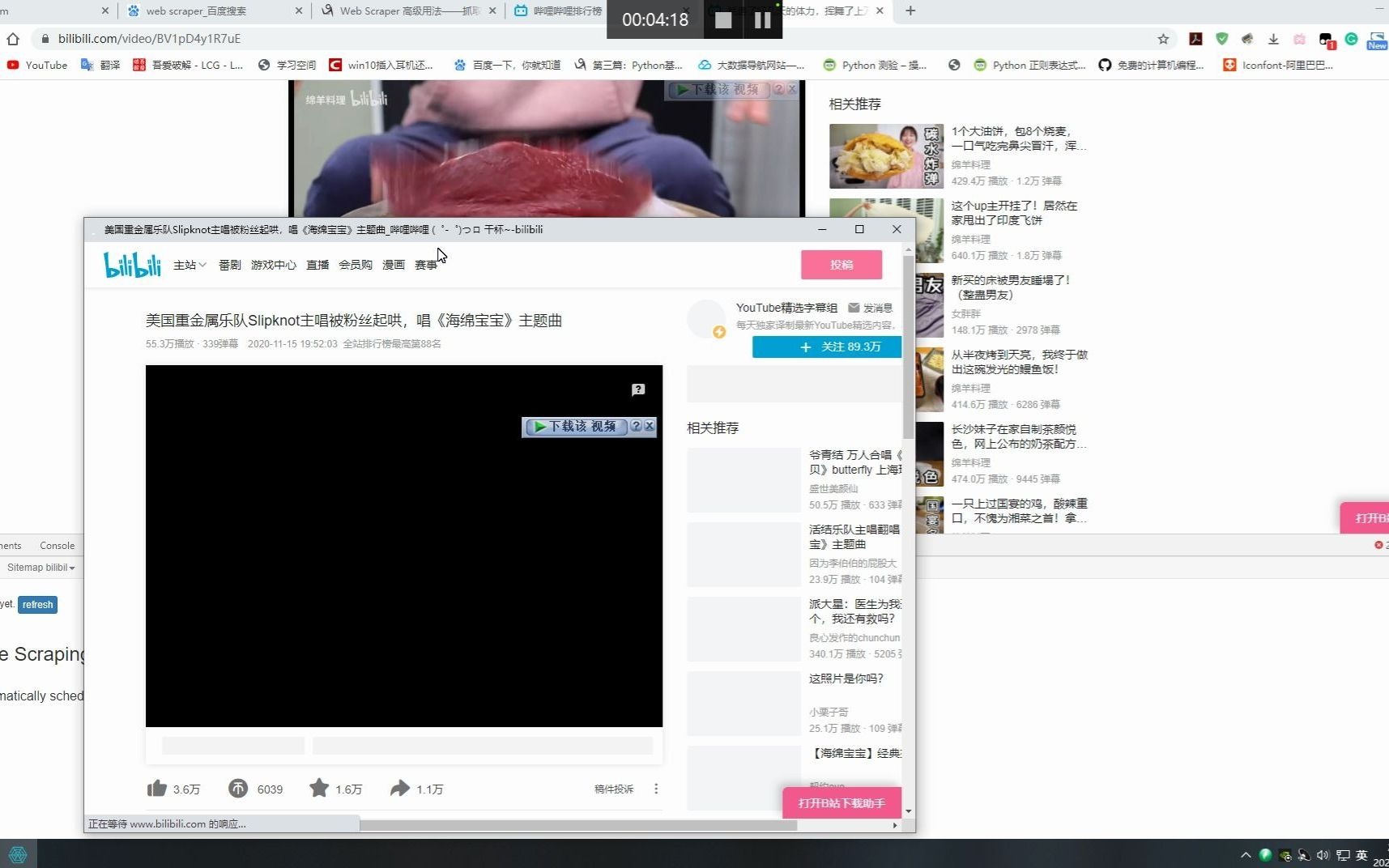Click the green shield extension icon
The width and height of the screenshot is (1389, 868).
point(1222,39)
